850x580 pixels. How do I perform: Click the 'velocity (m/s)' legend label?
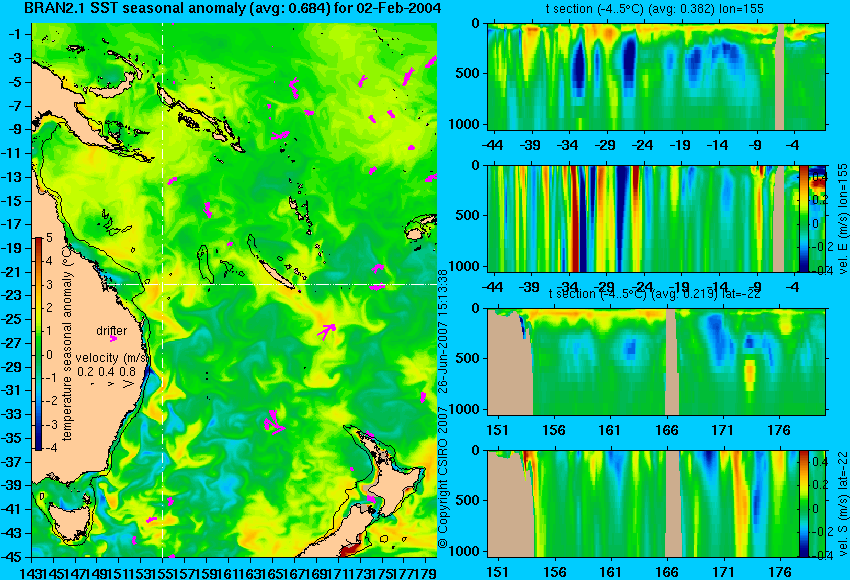point(111,358)
